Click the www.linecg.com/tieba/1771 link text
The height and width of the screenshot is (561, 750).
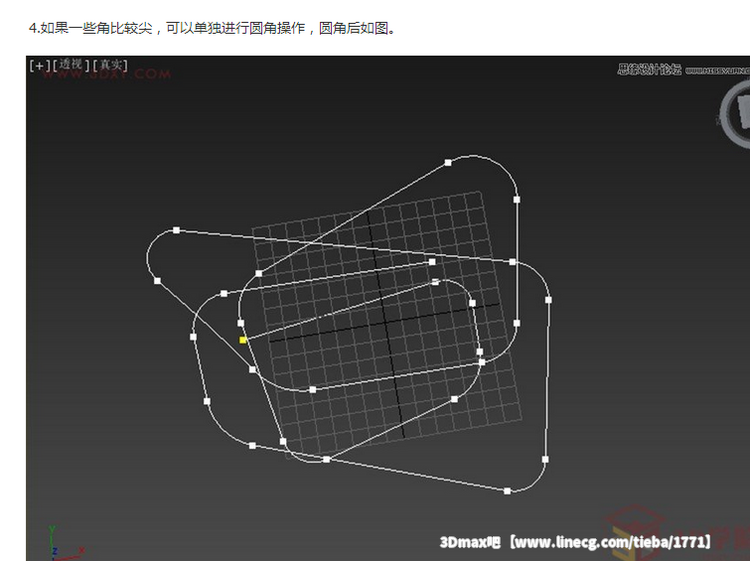611,542
